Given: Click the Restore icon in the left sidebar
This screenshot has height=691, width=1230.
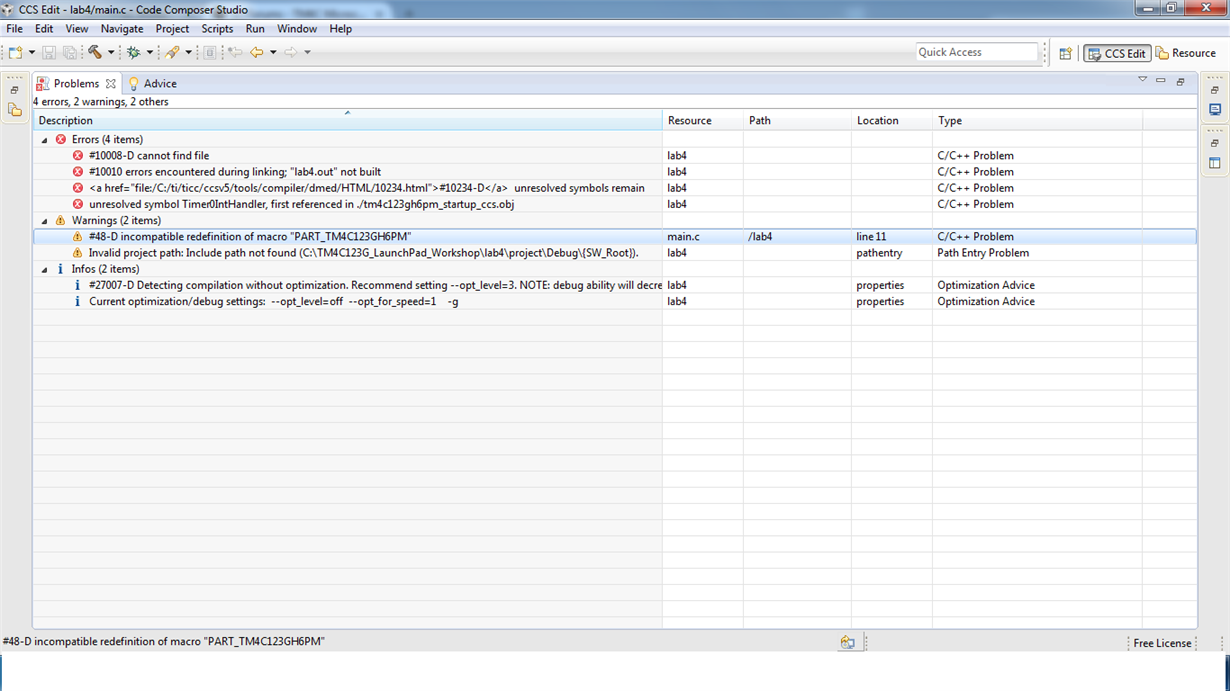Looking at the screenshot, I should click(x=14, y=90).
